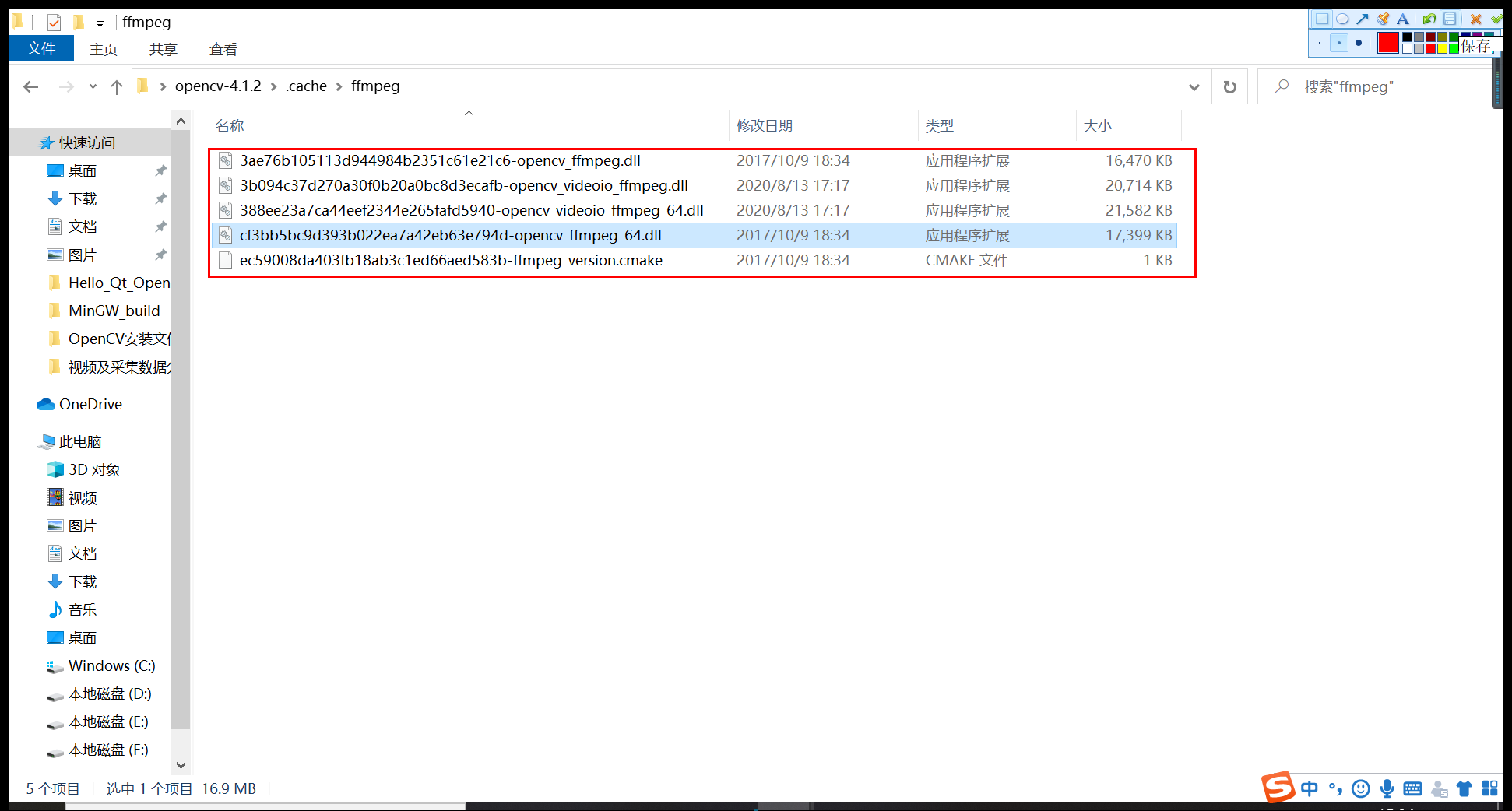1512x811 pixels.
Task: Pick the black color swatch
Action: (1407, 37)
